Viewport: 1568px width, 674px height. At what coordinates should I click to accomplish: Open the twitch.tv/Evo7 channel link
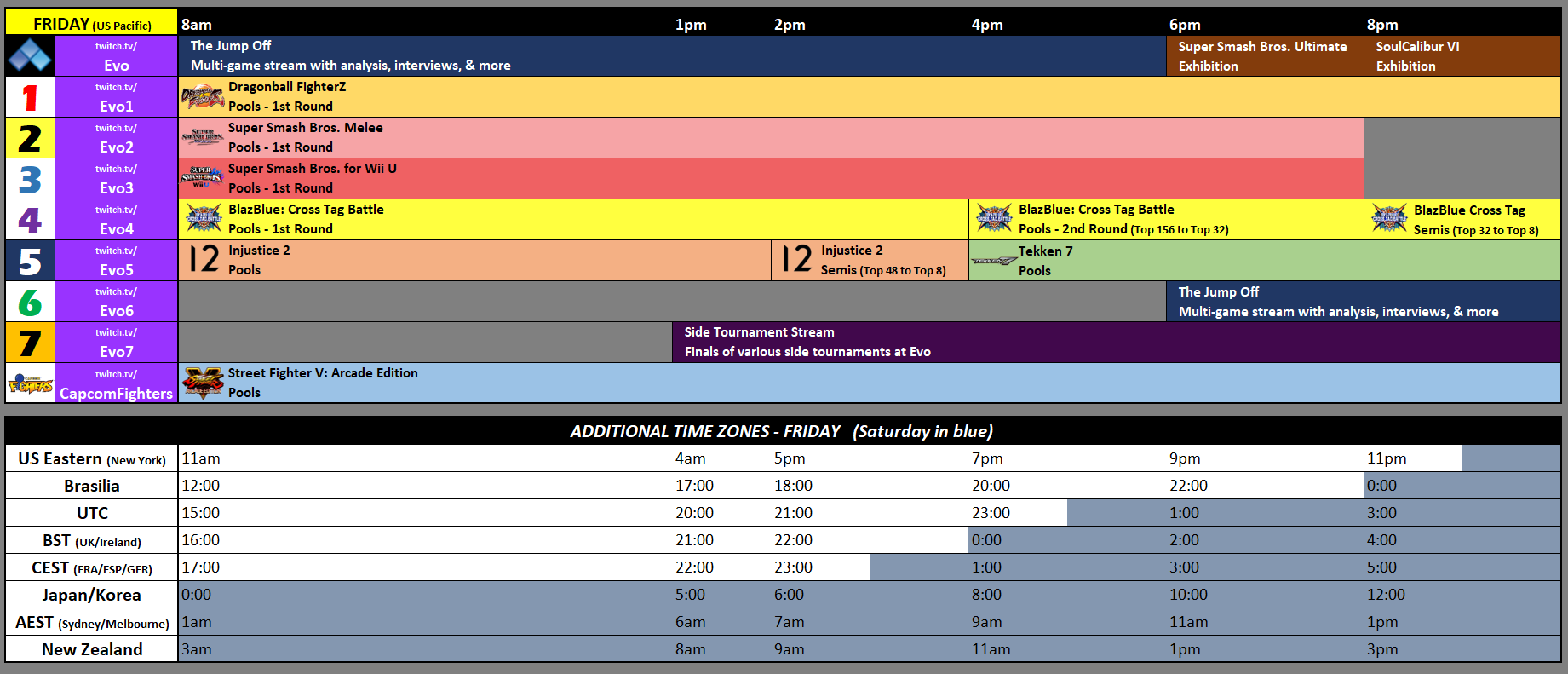(x=116, y=343)
